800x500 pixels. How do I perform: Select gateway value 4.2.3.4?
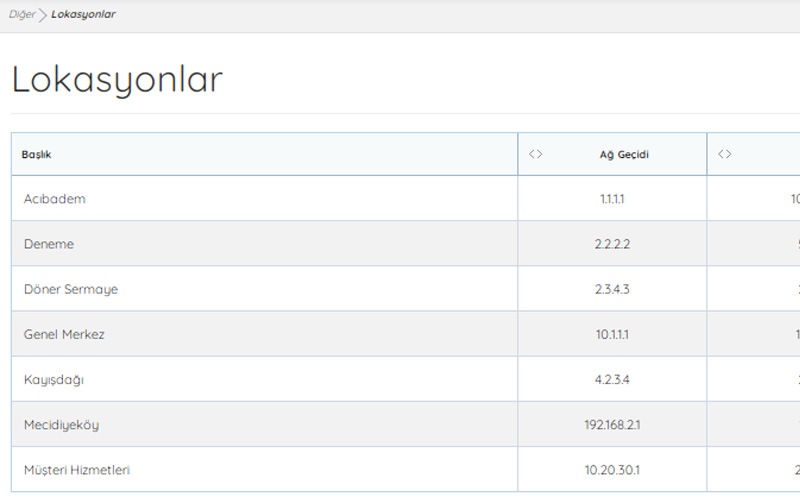coord(612,380)
